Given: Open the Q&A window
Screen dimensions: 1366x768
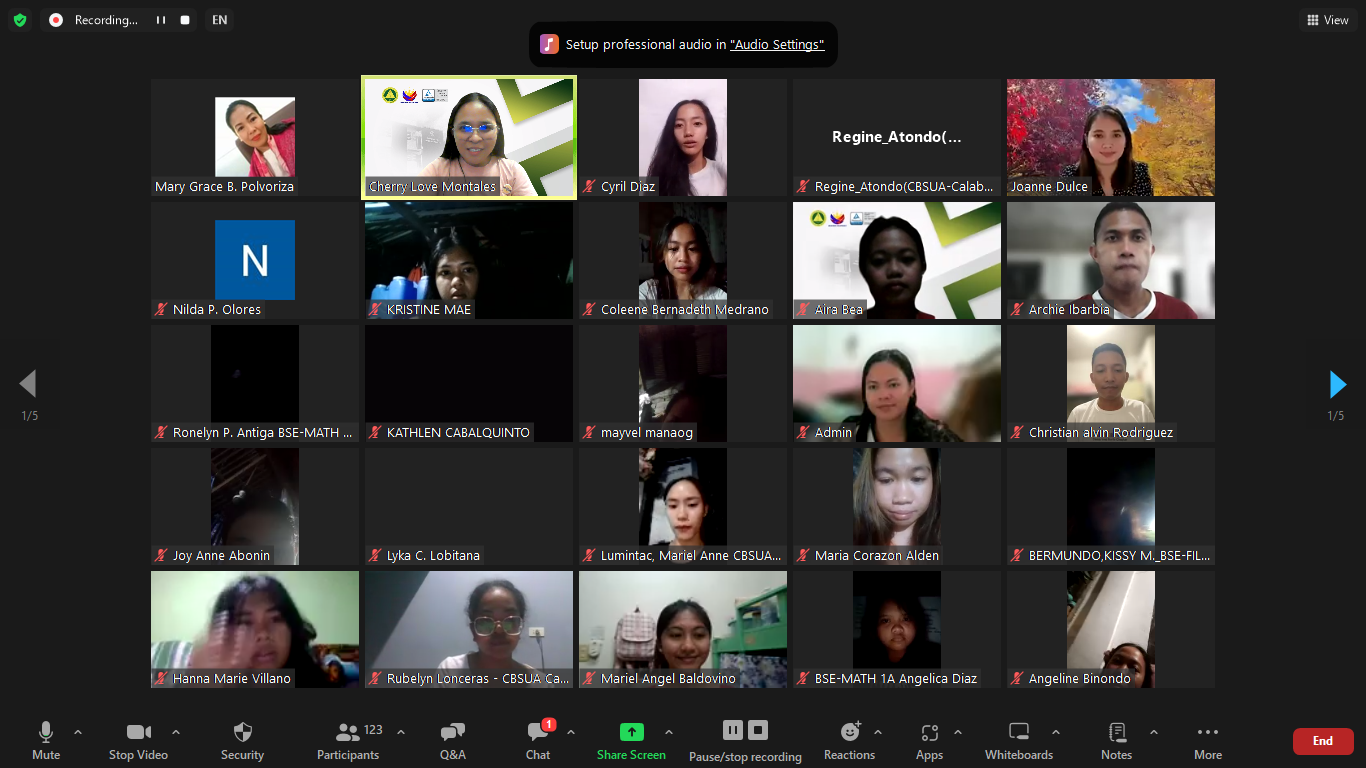Looking at the screenshot, I should tap(452, 740).
